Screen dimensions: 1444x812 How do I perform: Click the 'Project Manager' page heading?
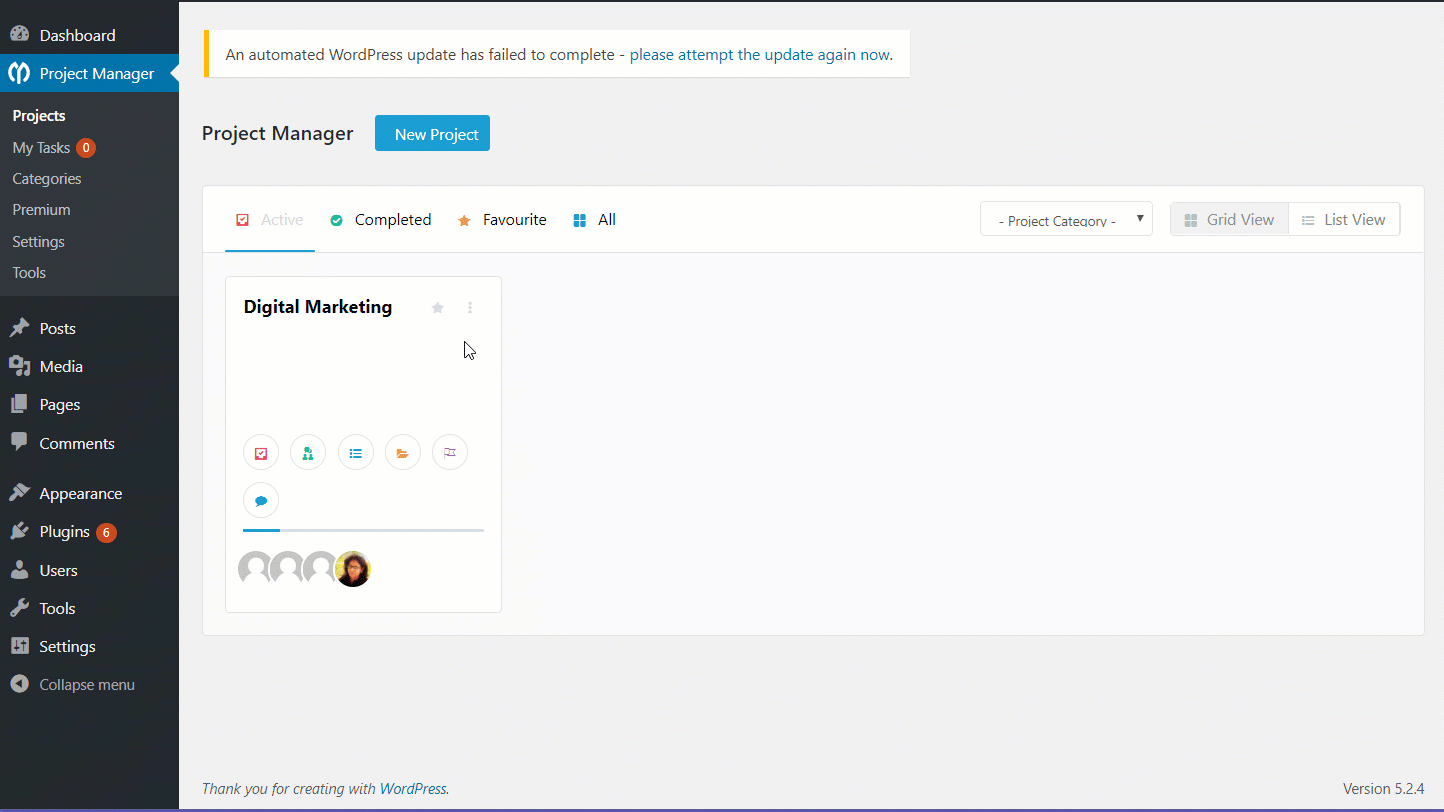277,134
